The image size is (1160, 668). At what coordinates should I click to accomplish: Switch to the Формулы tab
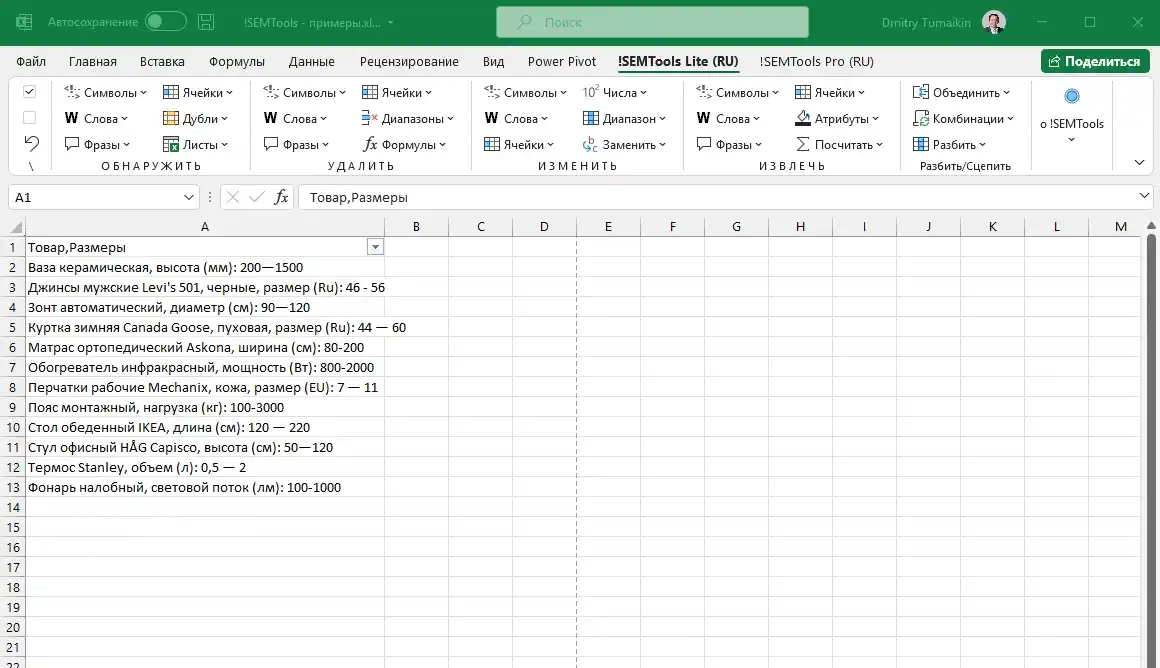[x=237, y=61]
